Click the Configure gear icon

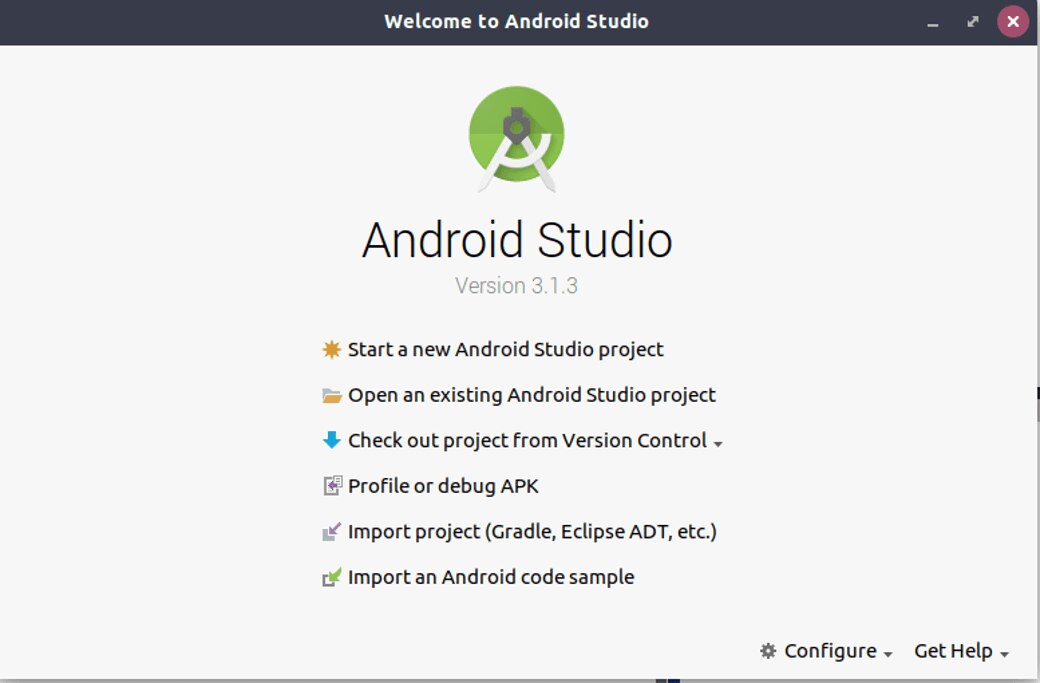point(768,651)
